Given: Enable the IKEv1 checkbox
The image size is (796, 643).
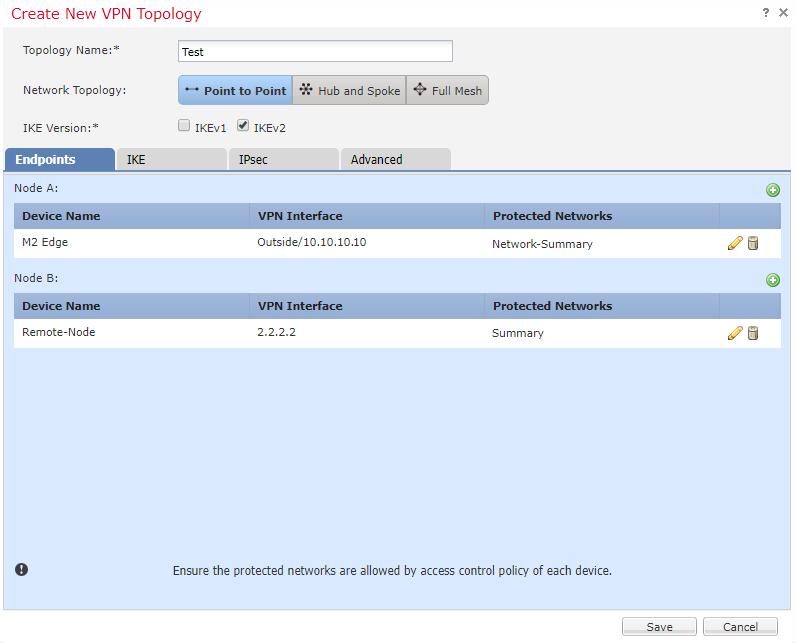Looking at the screenshot, I should click(184, 125).
